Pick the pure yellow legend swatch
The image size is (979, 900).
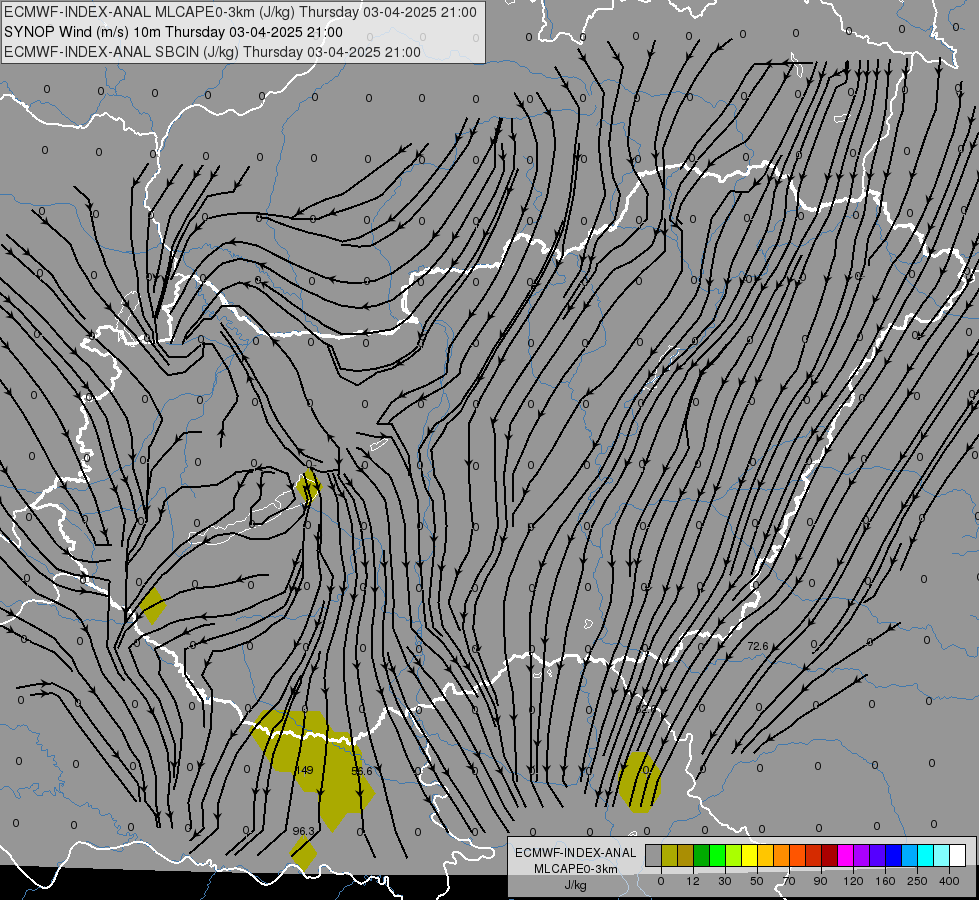749,855
